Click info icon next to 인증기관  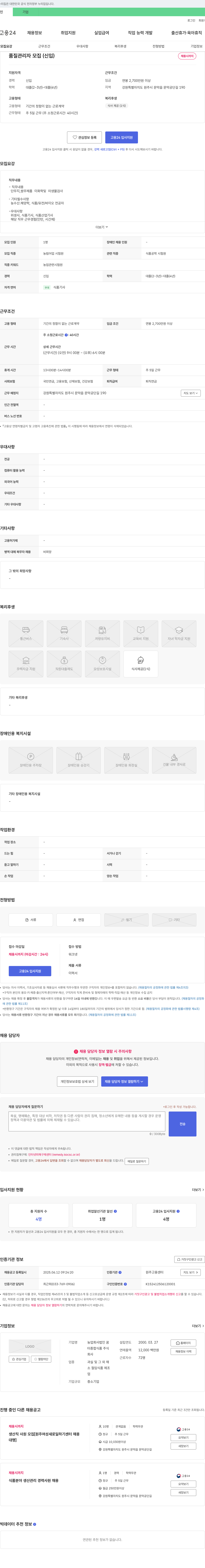click(120, 1272)
